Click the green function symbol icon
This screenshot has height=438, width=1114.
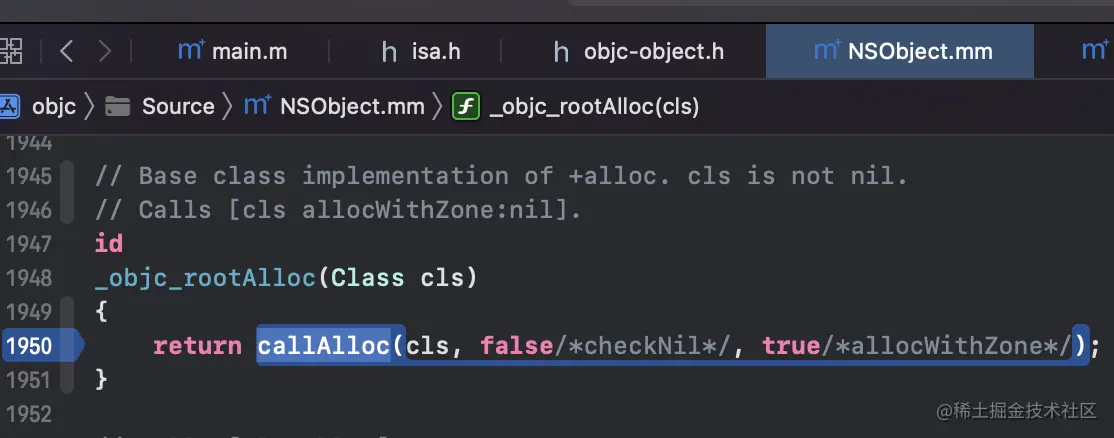click(x=466, y=106)
